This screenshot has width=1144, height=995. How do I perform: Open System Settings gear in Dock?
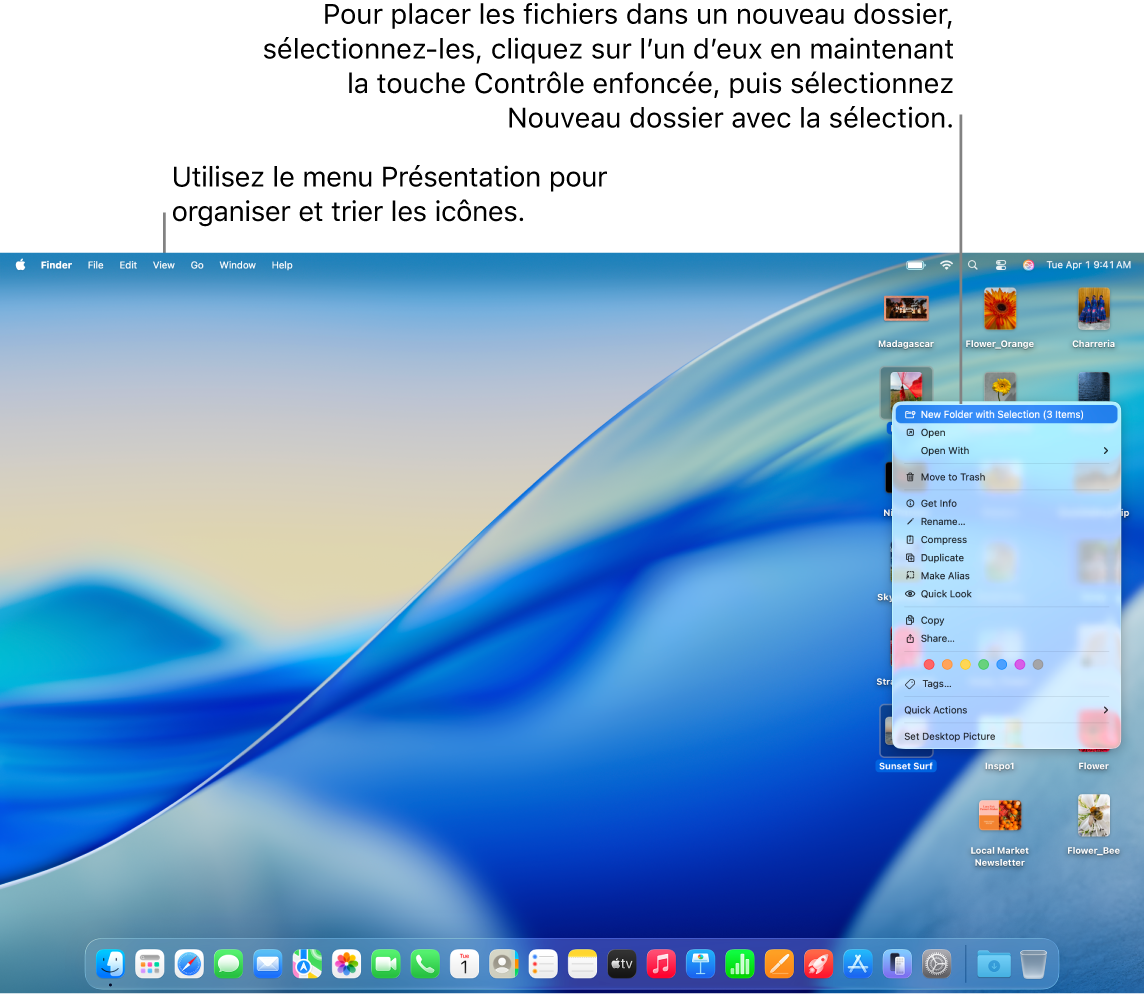point(936,964)
